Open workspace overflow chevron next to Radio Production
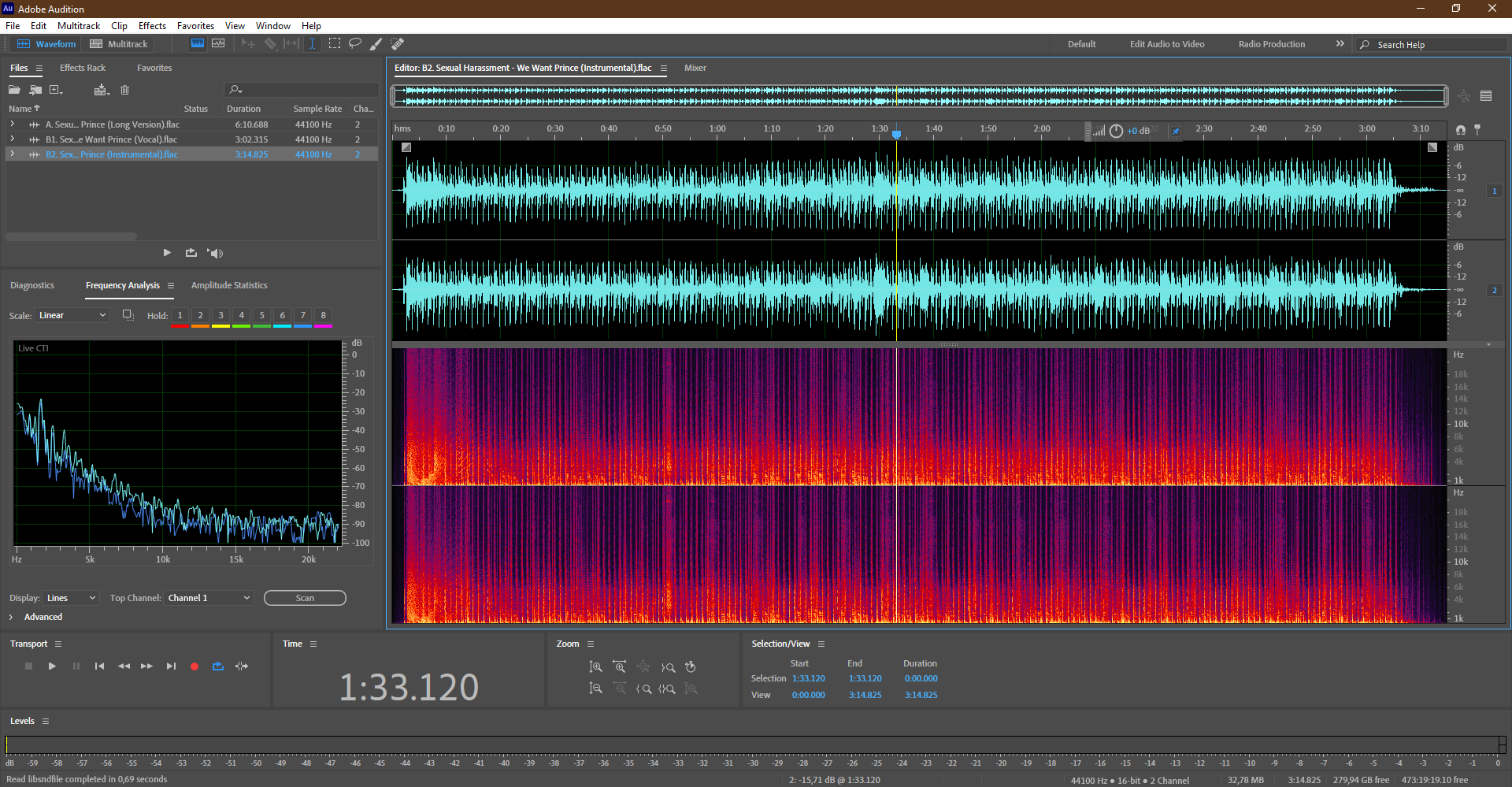The image size is (1512, 787). [x=1340, y=44]
